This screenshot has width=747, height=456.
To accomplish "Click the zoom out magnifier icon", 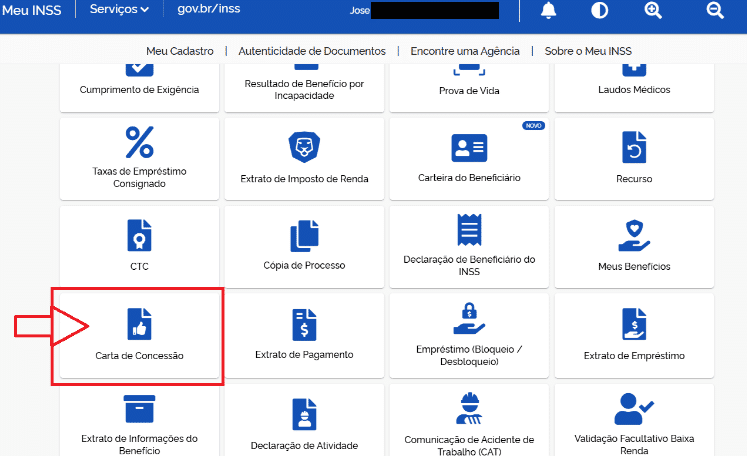I will coord(715,11).
